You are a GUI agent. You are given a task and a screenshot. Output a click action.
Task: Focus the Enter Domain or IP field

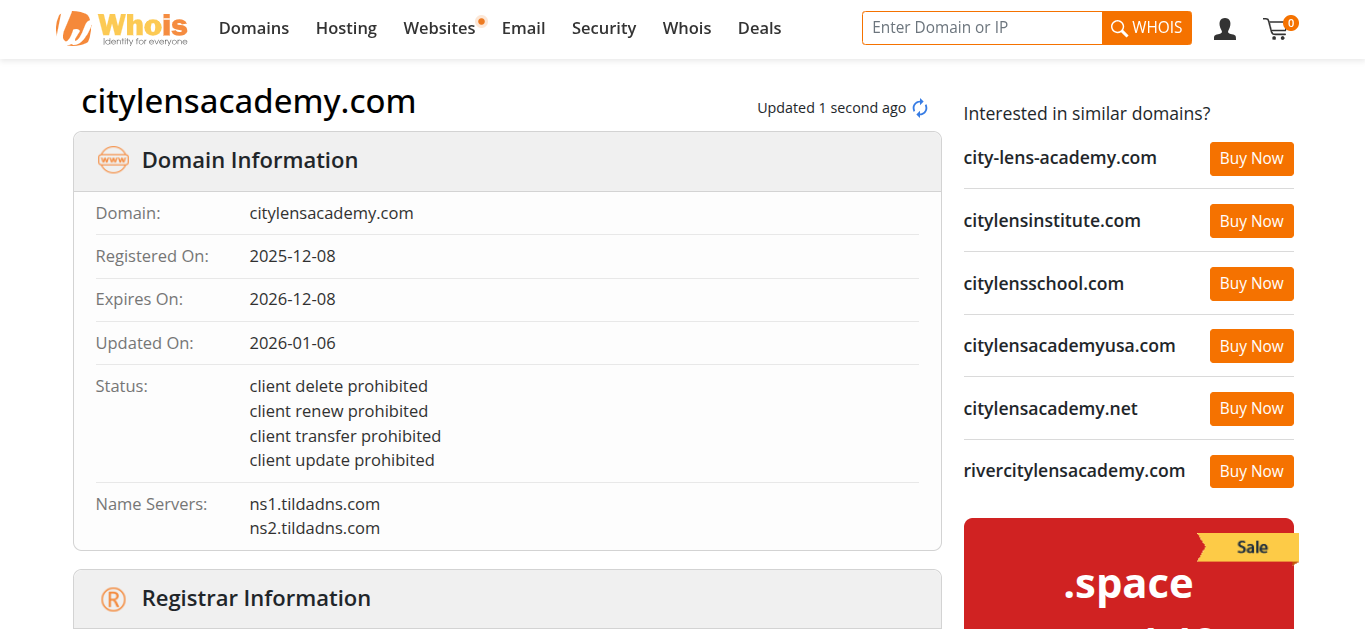(982, 28)
